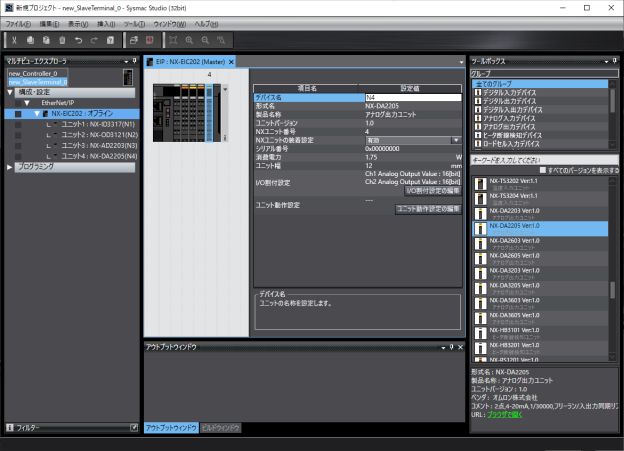624x451 pixels.
Task: Click status box beside ユニット4 NX-DA2205
Action: tap(18, 156)
